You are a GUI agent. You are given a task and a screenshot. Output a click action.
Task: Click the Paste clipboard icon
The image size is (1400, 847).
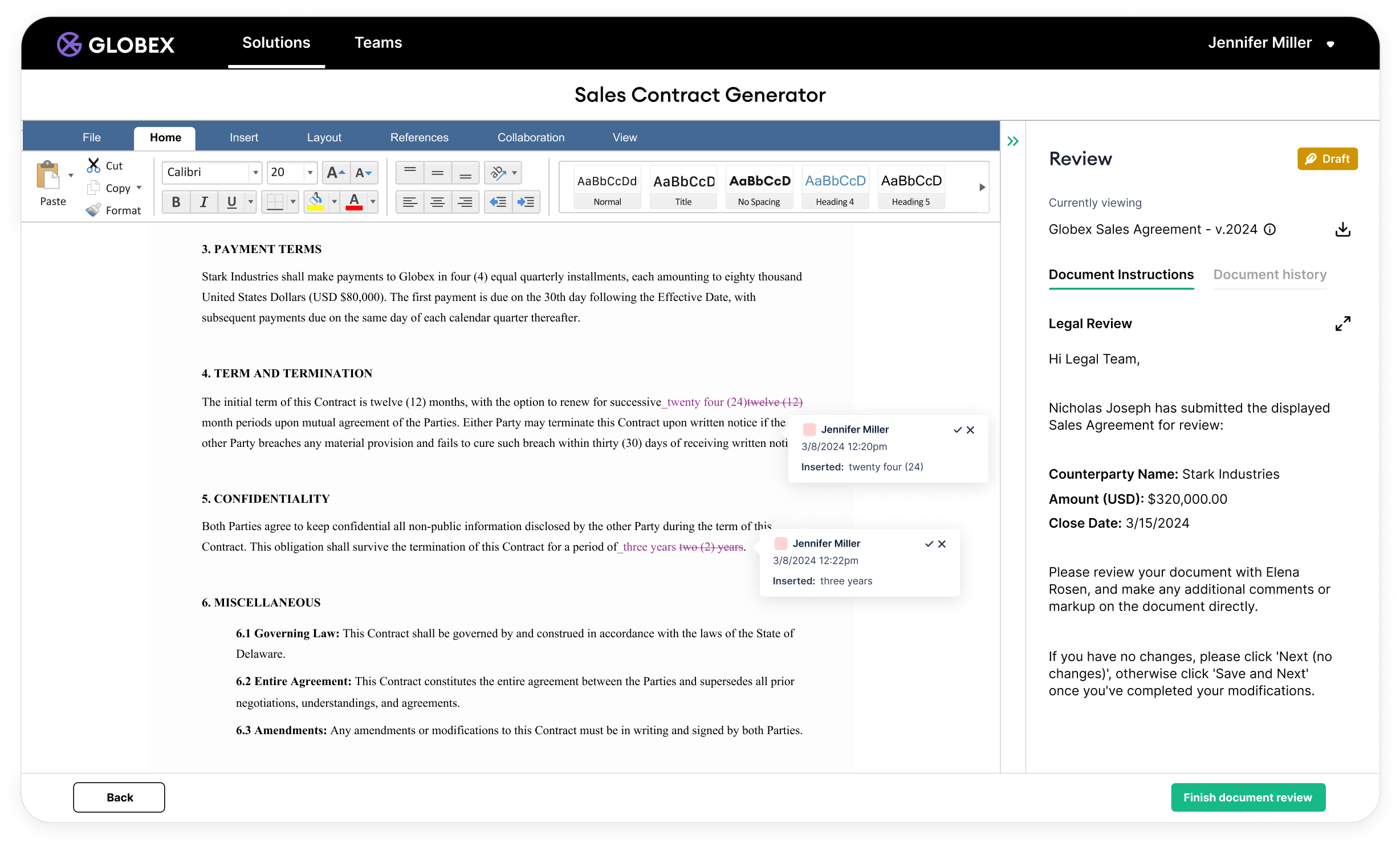(x=48, y=175)
